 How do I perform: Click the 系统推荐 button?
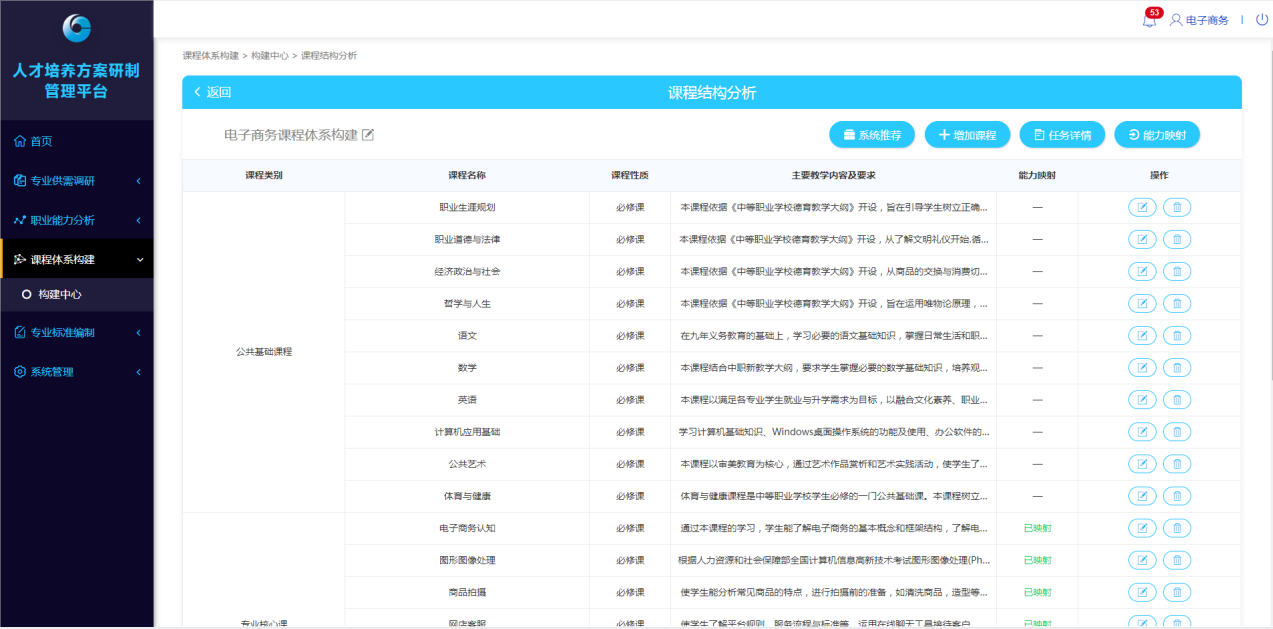coord(871,135)
